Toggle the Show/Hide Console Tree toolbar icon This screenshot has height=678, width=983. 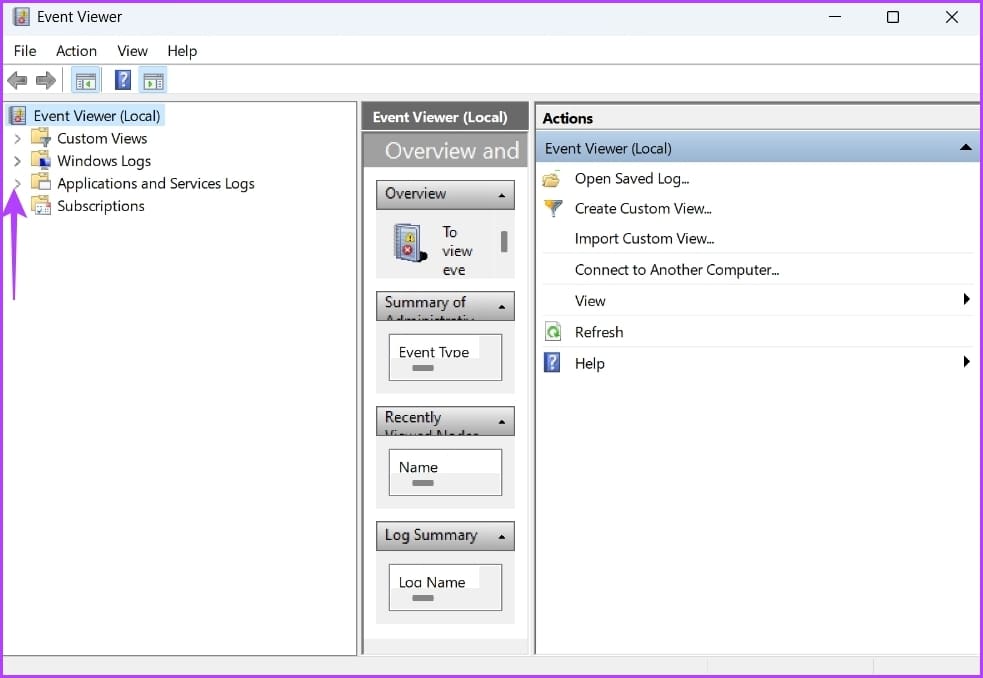click(x=86, y=81)
